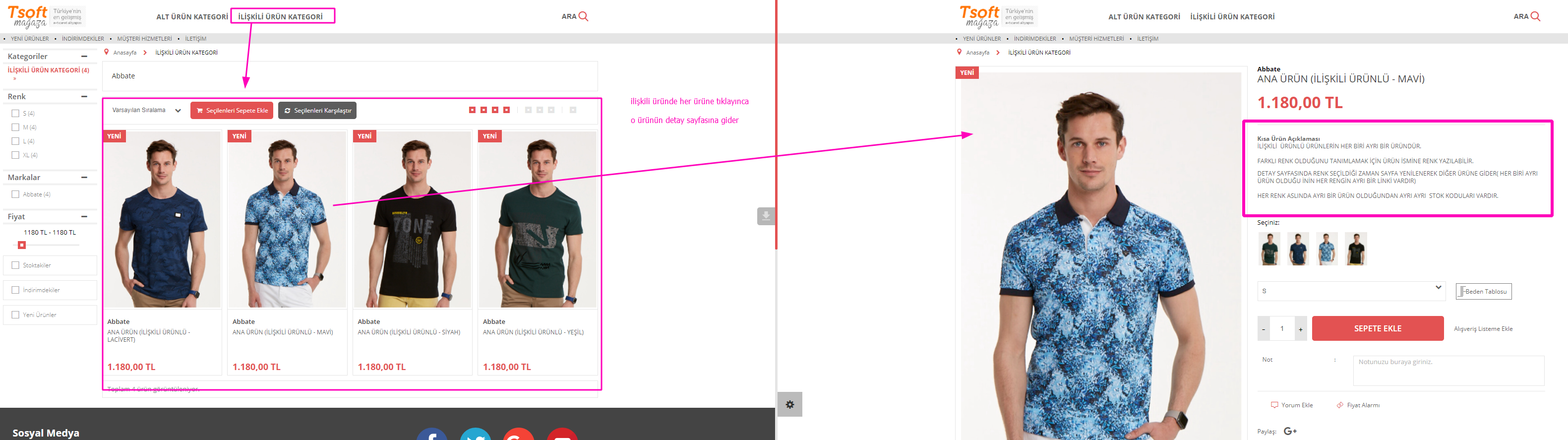Check the S size filter checkbox
Image resolution: width=1568 pixels, height=440 pixels.
[15, 113]
